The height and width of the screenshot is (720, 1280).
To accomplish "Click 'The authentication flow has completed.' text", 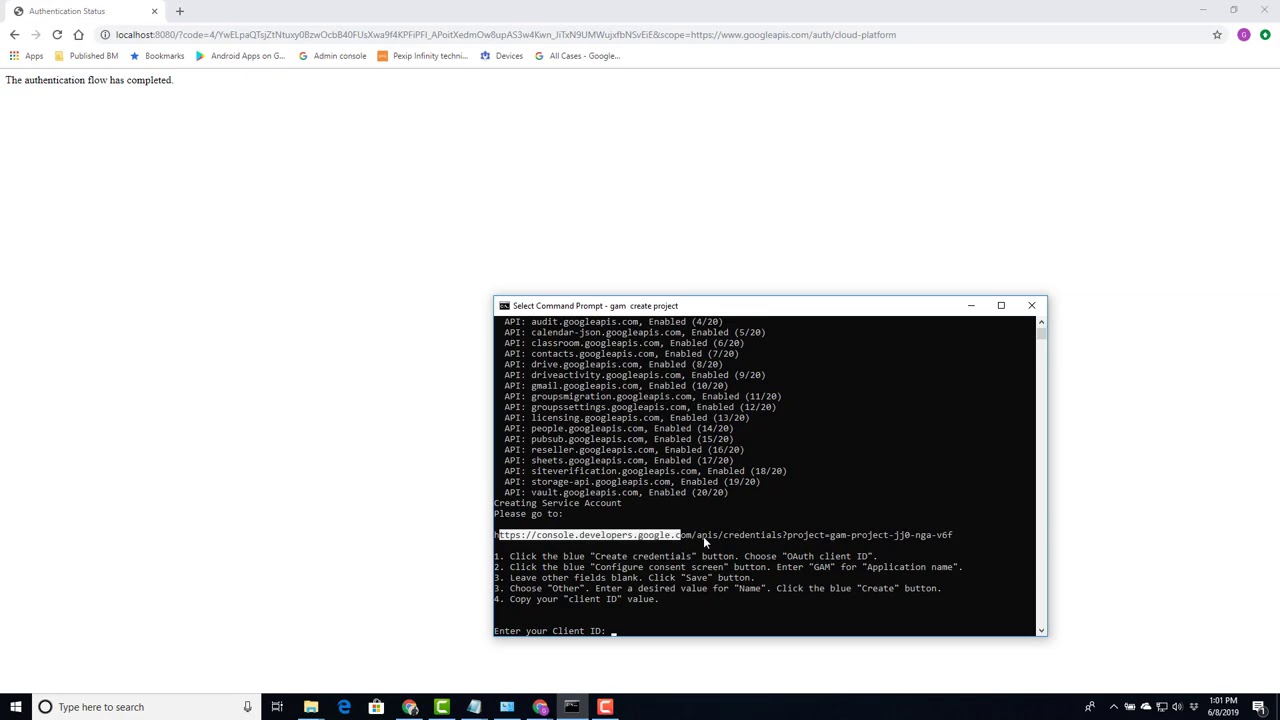I will pyautogui.click(x=89, y=80).
